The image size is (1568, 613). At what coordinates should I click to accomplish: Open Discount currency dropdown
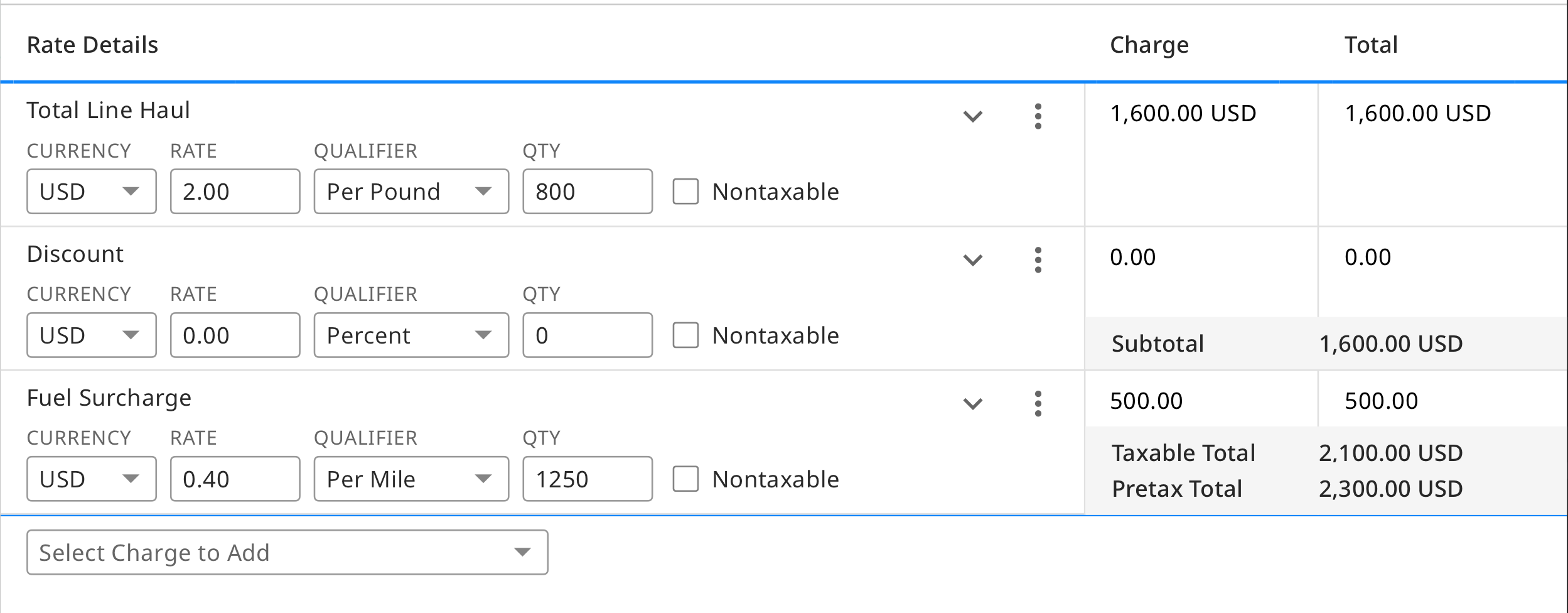92,335
